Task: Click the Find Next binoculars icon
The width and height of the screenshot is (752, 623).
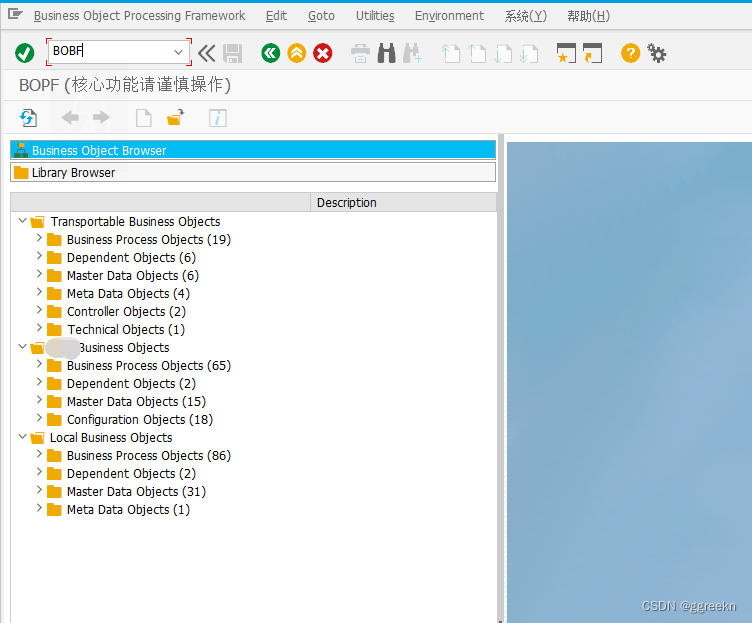Action: tap(412, 53)
